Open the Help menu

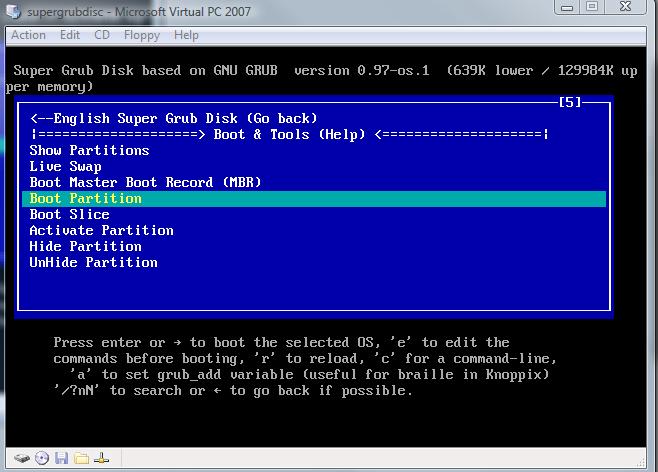(x=186, y=35)
